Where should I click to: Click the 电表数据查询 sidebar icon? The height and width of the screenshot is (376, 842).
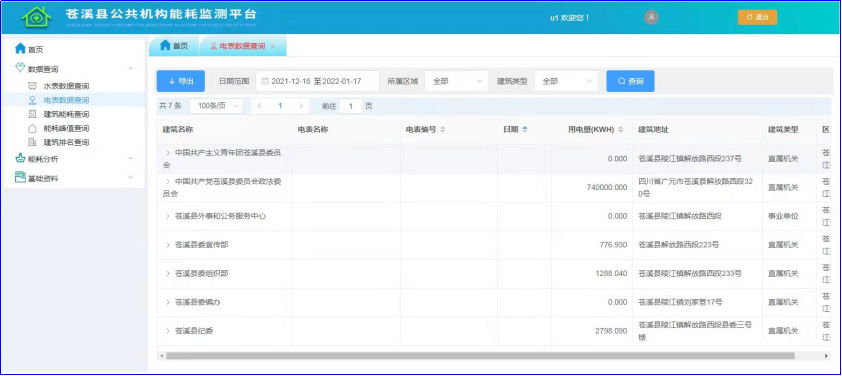(32, 100)
